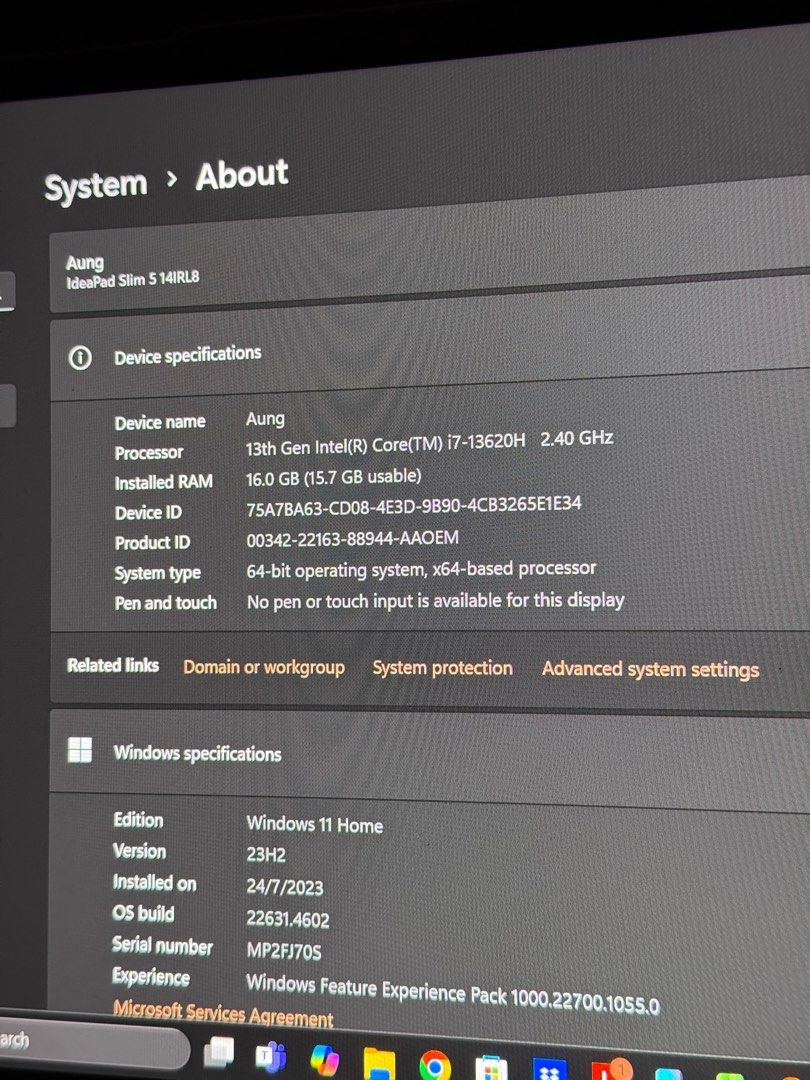Viewport: 810px width, 1080px height.
Task: Click the Related links label
Action: [x=113, y=665]
